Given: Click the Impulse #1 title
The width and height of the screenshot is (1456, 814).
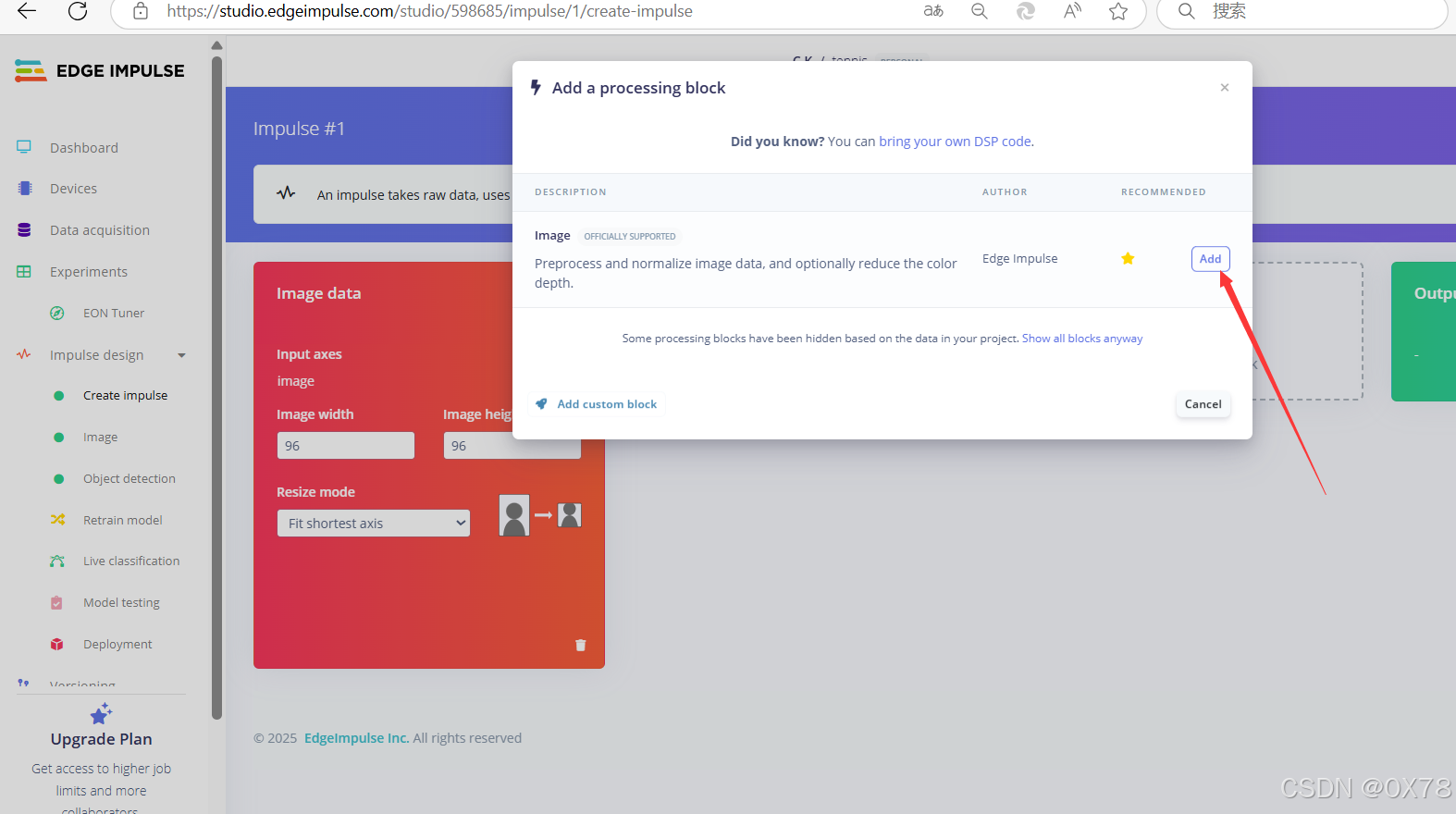Looking at the screenshot, I should (x=299, y=129).
